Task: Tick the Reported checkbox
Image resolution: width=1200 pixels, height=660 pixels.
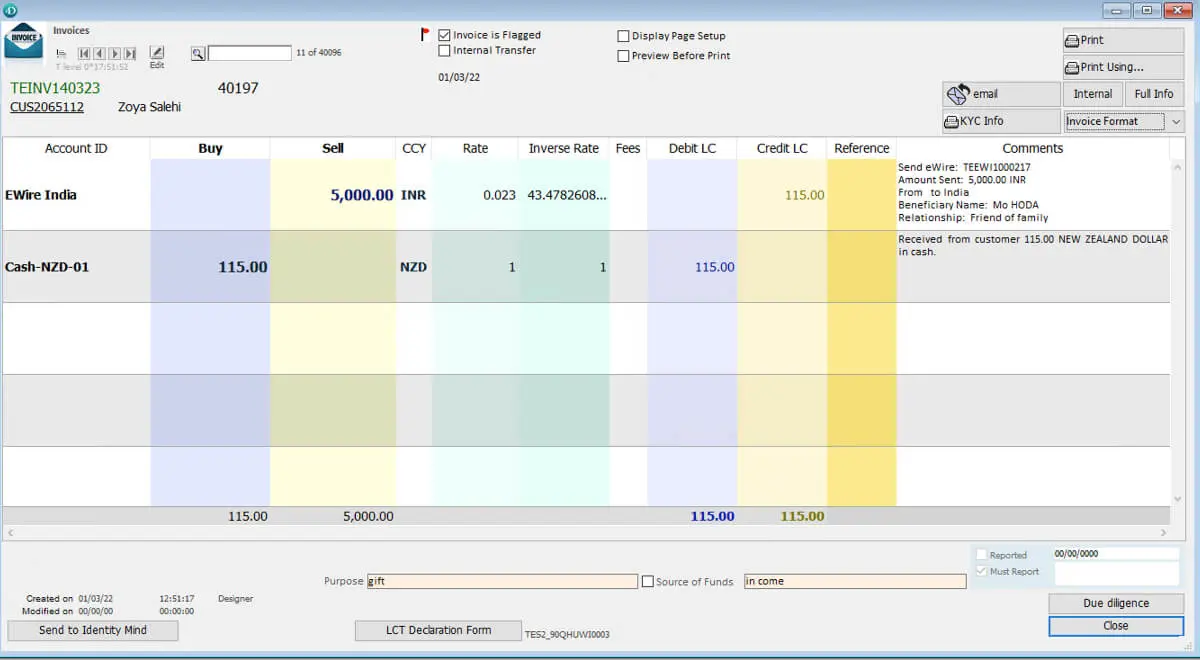Action: [982, 555]
